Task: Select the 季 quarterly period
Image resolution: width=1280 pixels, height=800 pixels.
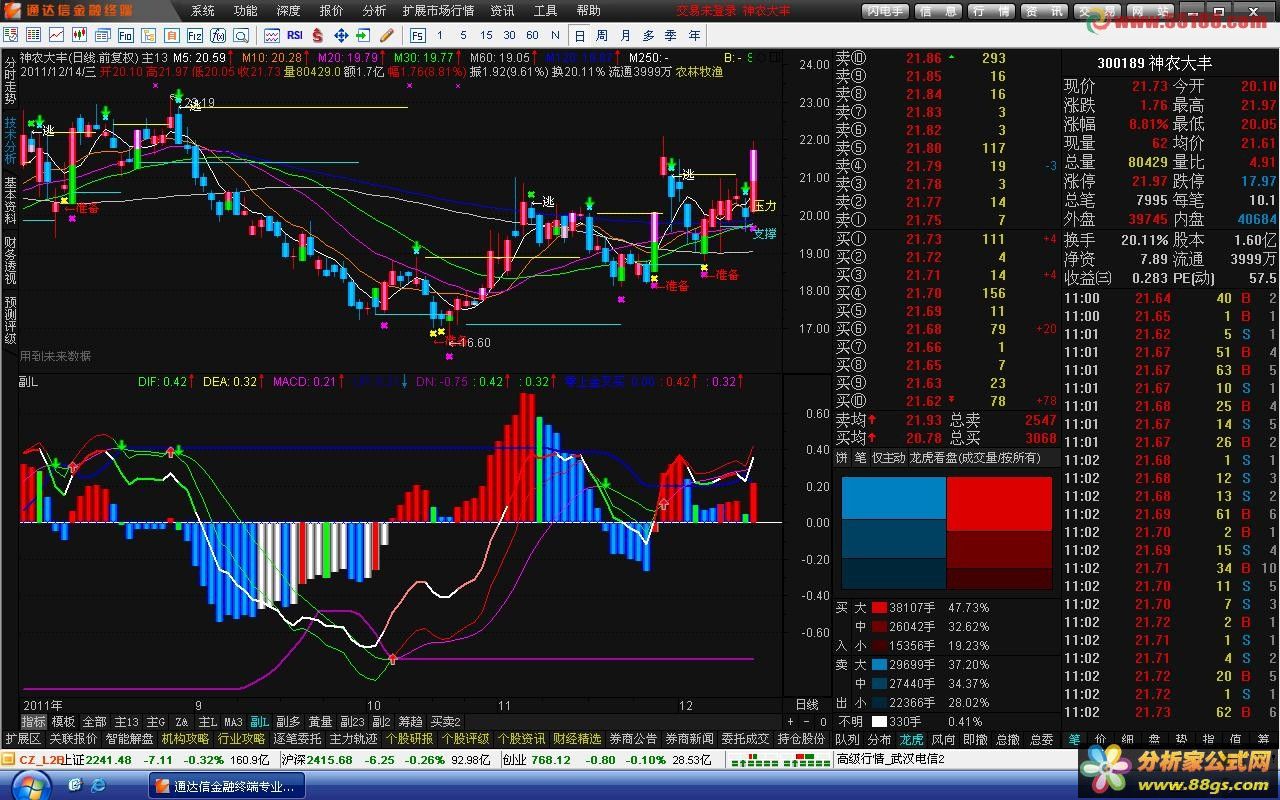Action: [x=671, y=35]
